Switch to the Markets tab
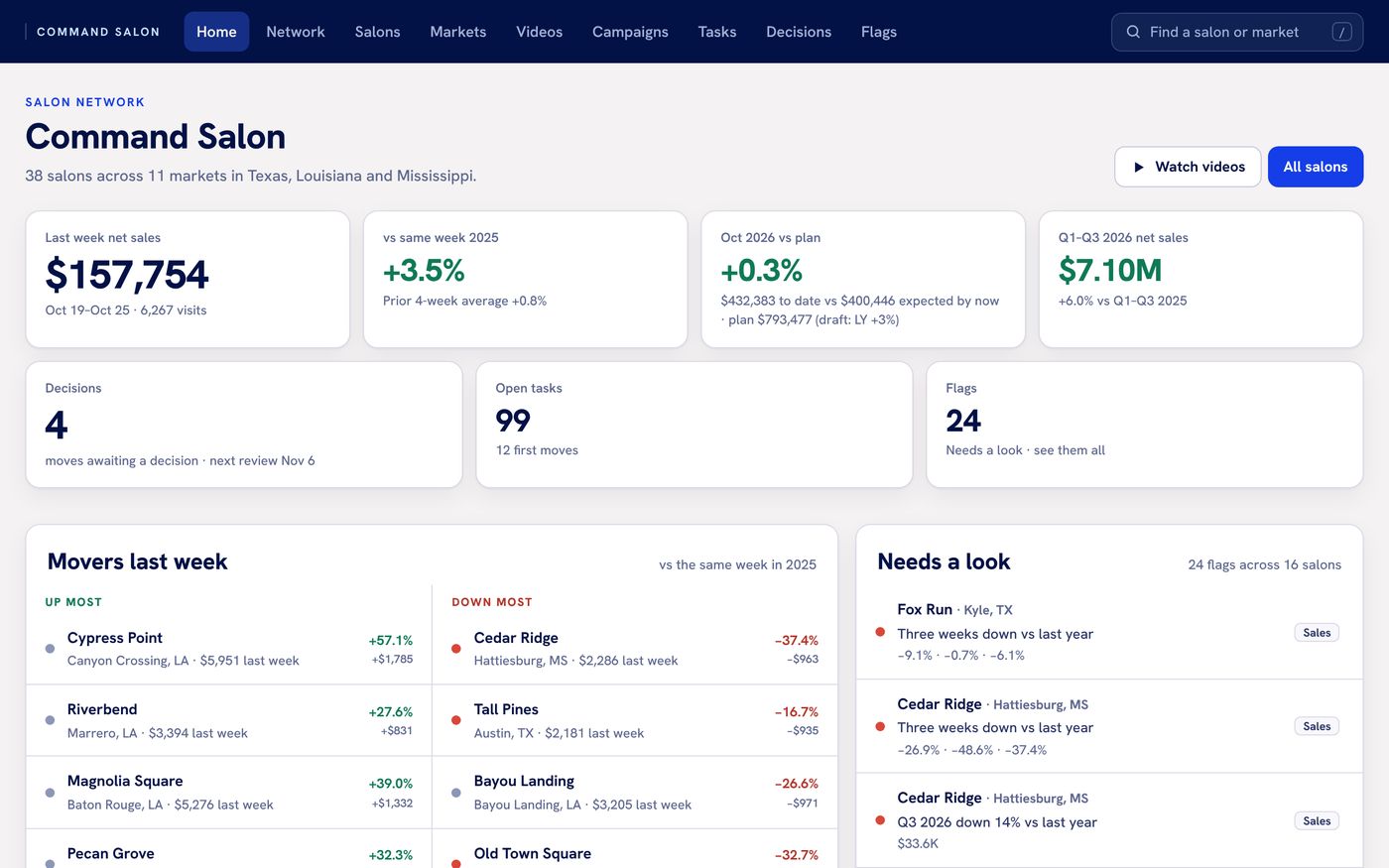Screen dimensions: 1389x868 (x=458, y=32)
